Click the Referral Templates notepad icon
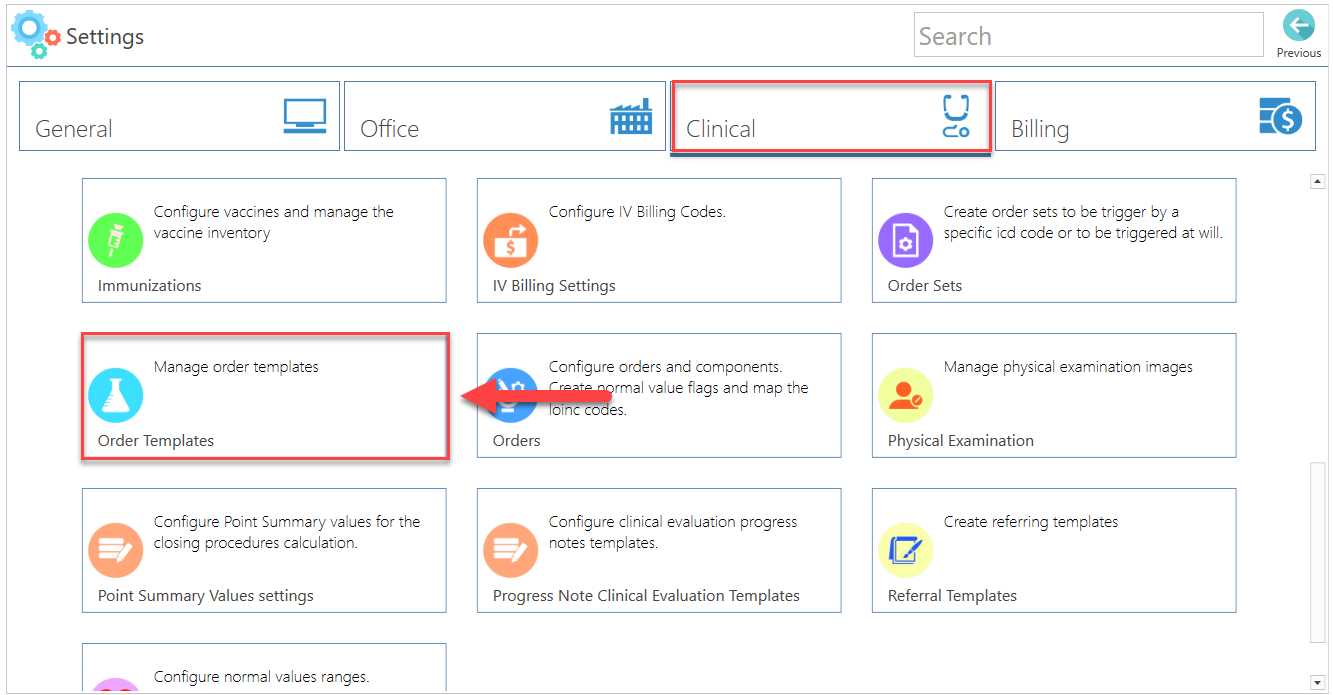This screenshot has height=695, width=1333. click(906, 550)
